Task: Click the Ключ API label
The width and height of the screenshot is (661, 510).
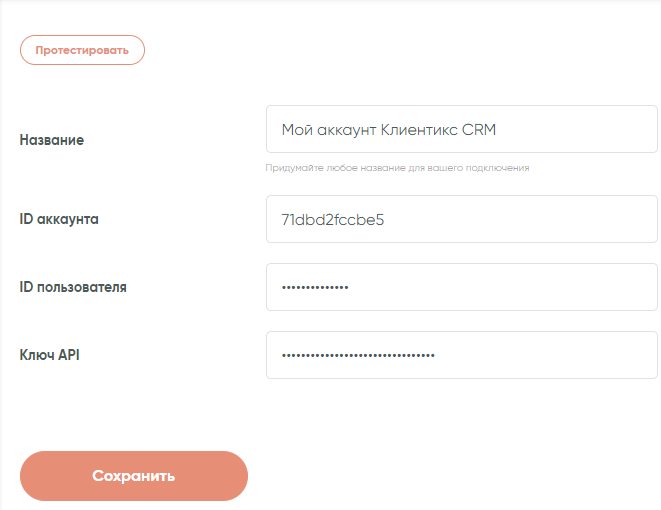Action: pyautogui.click(x=50, y=354)
